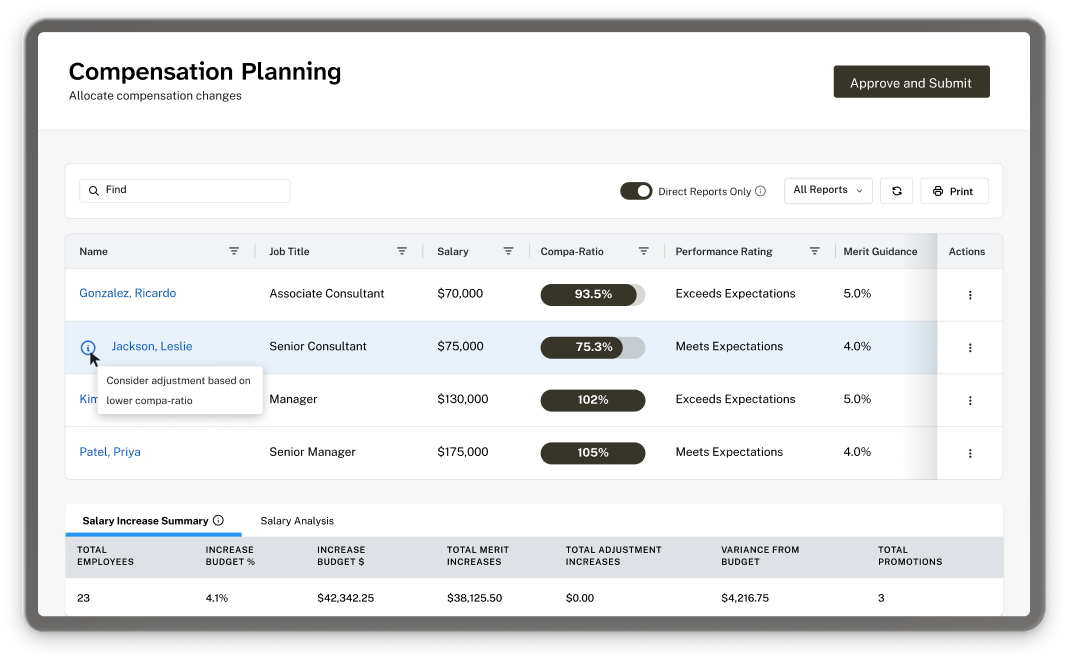
Task: Open actions menu for Gonzalez, Ricardo
Action: (x=969, y=295)
